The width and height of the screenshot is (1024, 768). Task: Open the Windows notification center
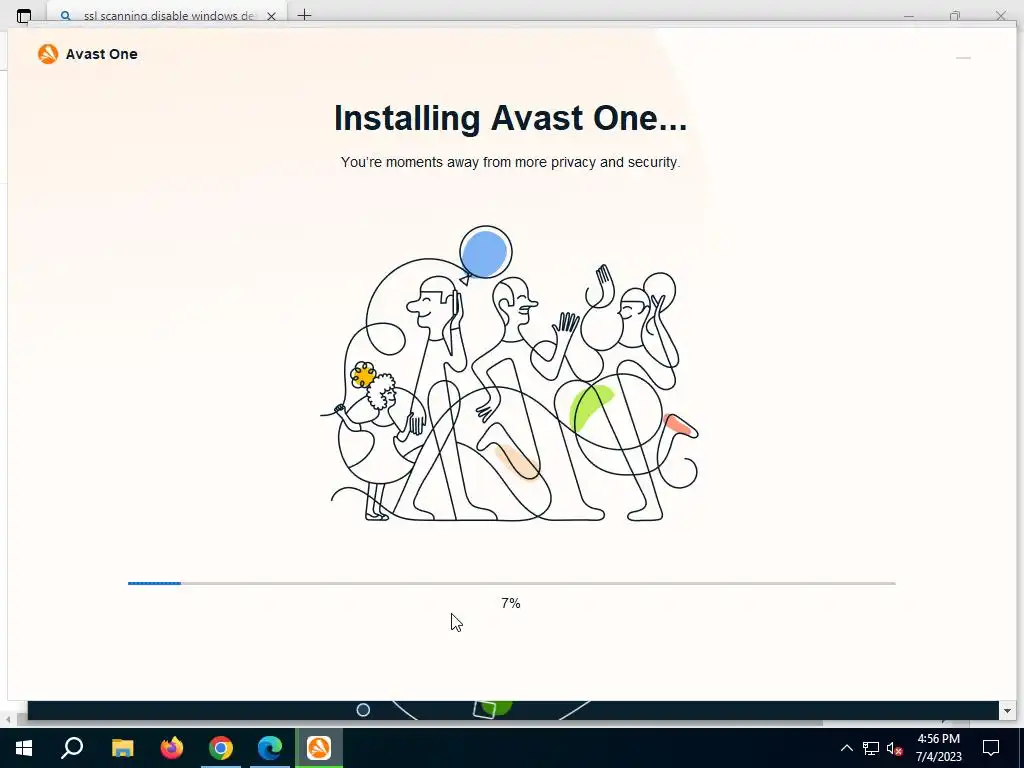click(x=991, y=748)
